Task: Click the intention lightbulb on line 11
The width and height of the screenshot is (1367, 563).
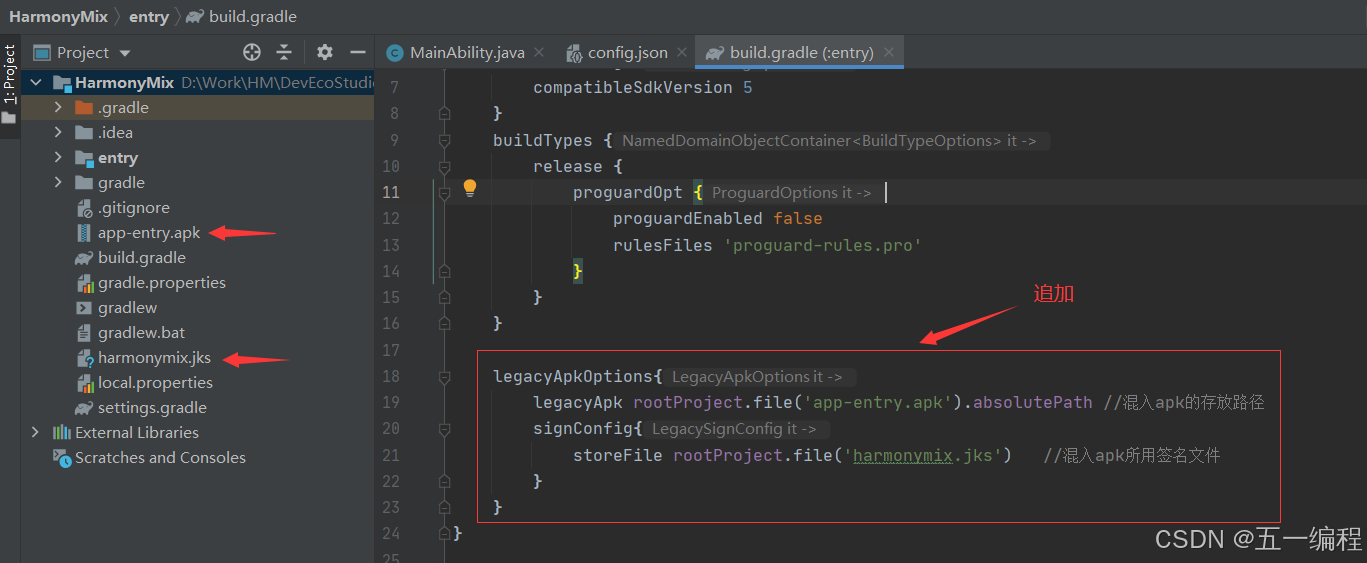Action: coord(470,188)
